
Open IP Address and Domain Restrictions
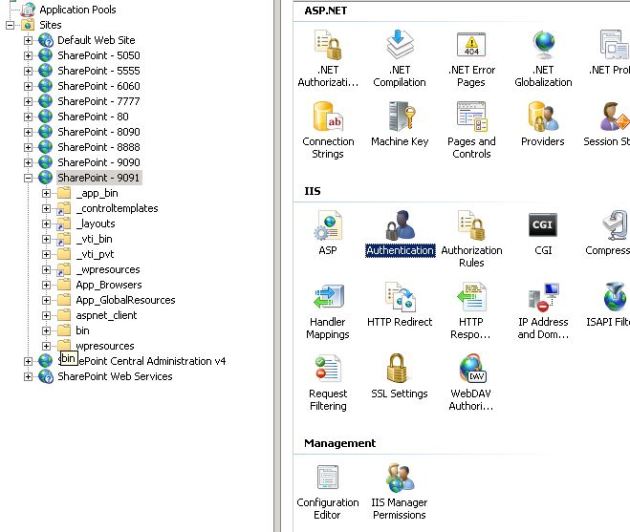coord(543,311)
